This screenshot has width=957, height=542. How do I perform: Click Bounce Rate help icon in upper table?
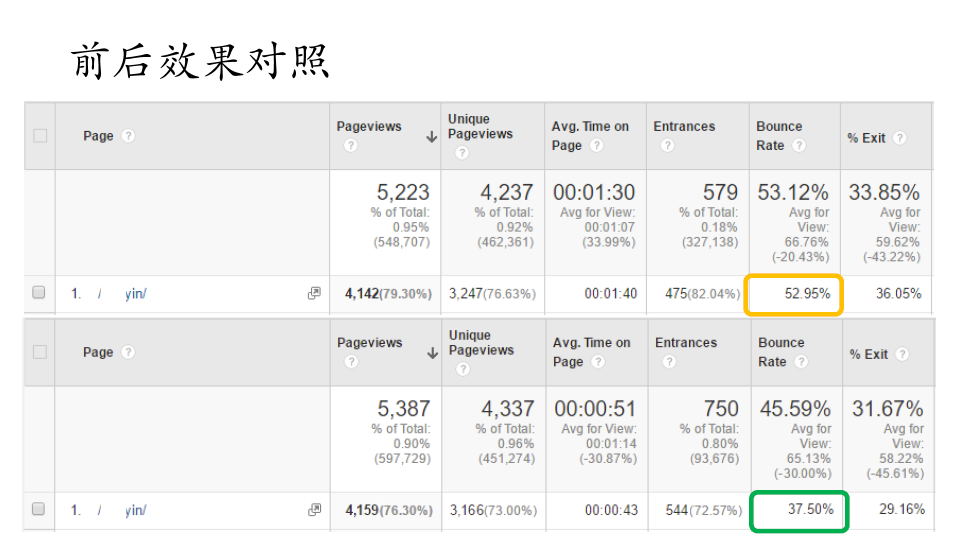click(798, 145)
